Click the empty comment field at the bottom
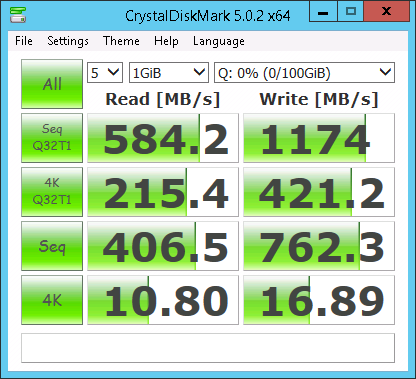The image size is (416, 379). click(x=208, y=348)
